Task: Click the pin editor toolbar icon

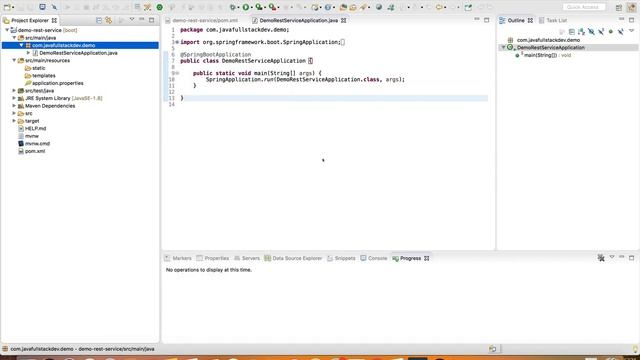Action: (468, 7)
